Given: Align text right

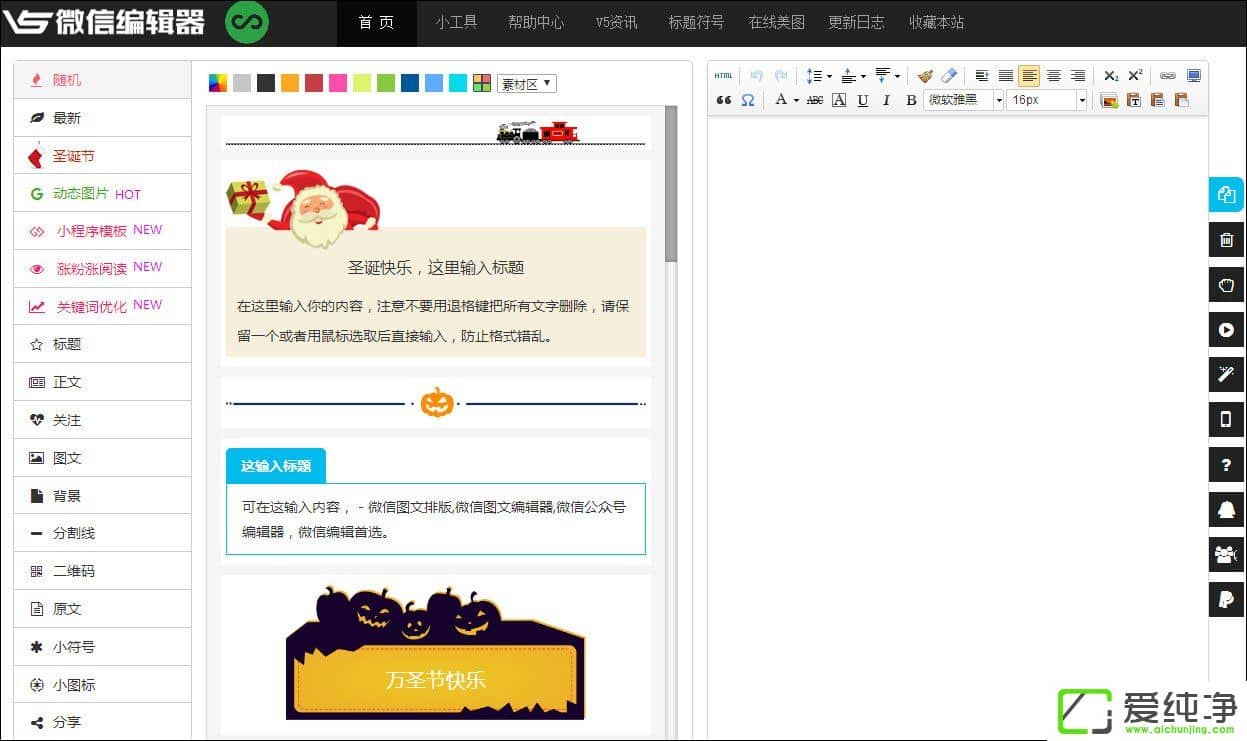Looking at the screenshot, I should 1078,76.
